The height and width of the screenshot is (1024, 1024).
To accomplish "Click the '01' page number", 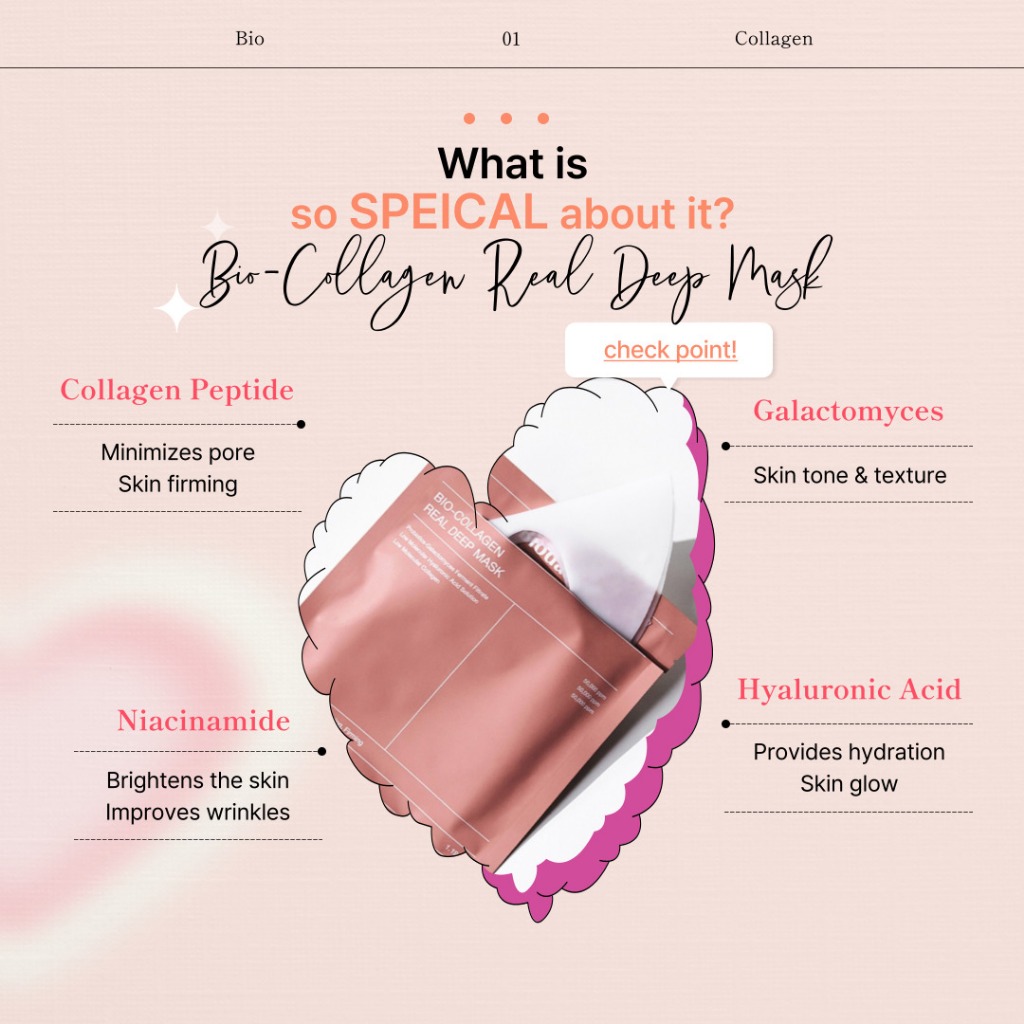I will point(511,39).
